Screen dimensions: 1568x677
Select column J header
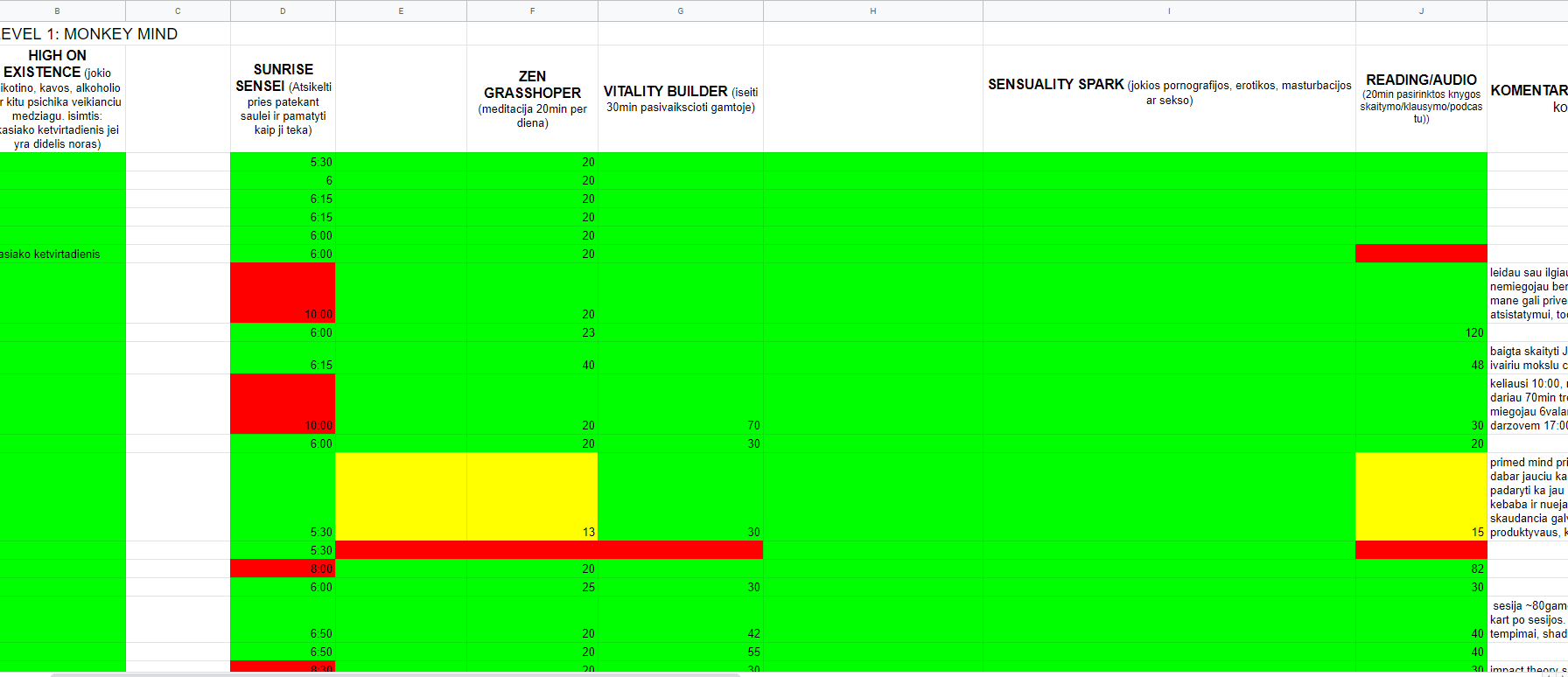tap(1421, 10)
